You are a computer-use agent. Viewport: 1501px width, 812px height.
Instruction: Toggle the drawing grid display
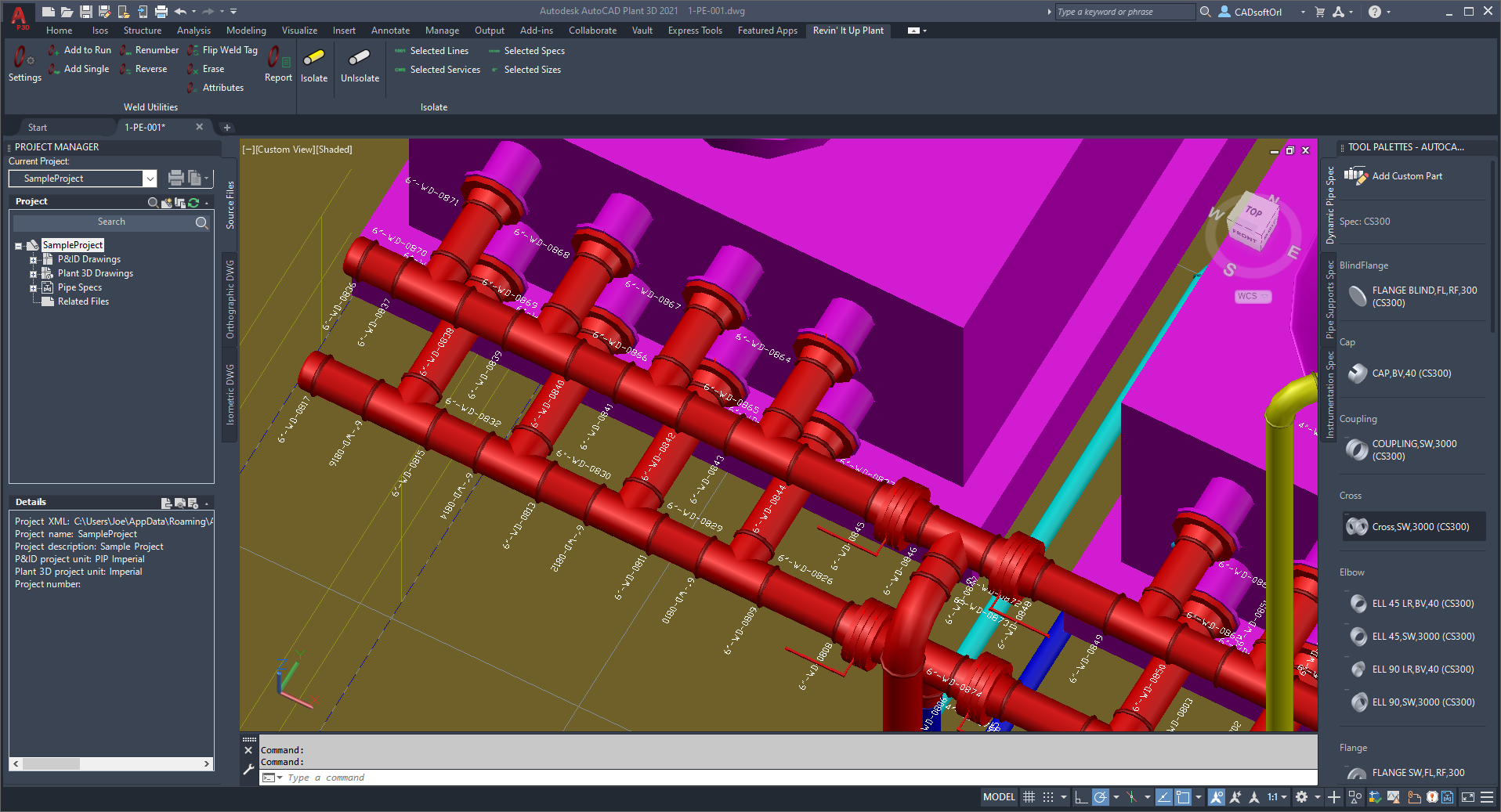(x=1029, y=797)
